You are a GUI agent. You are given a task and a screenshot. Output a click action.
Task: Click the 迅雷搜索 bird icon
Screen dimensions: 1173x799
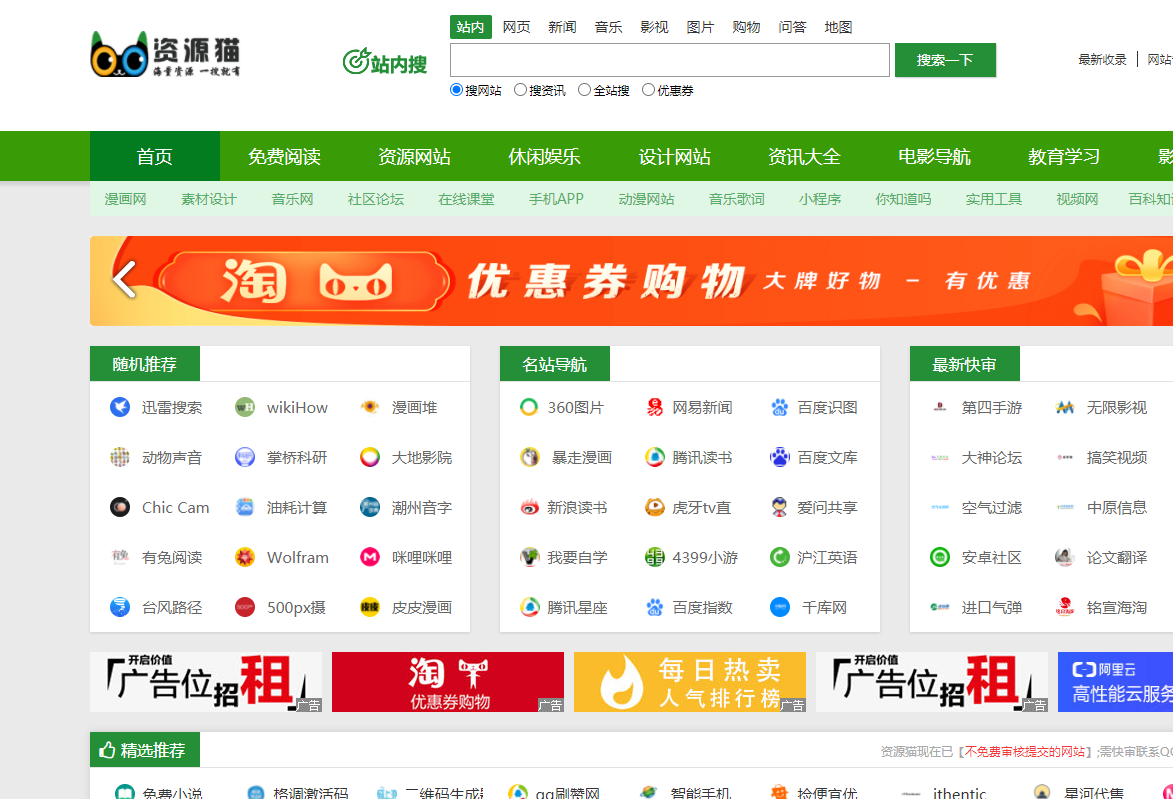[x=120, y=407]
